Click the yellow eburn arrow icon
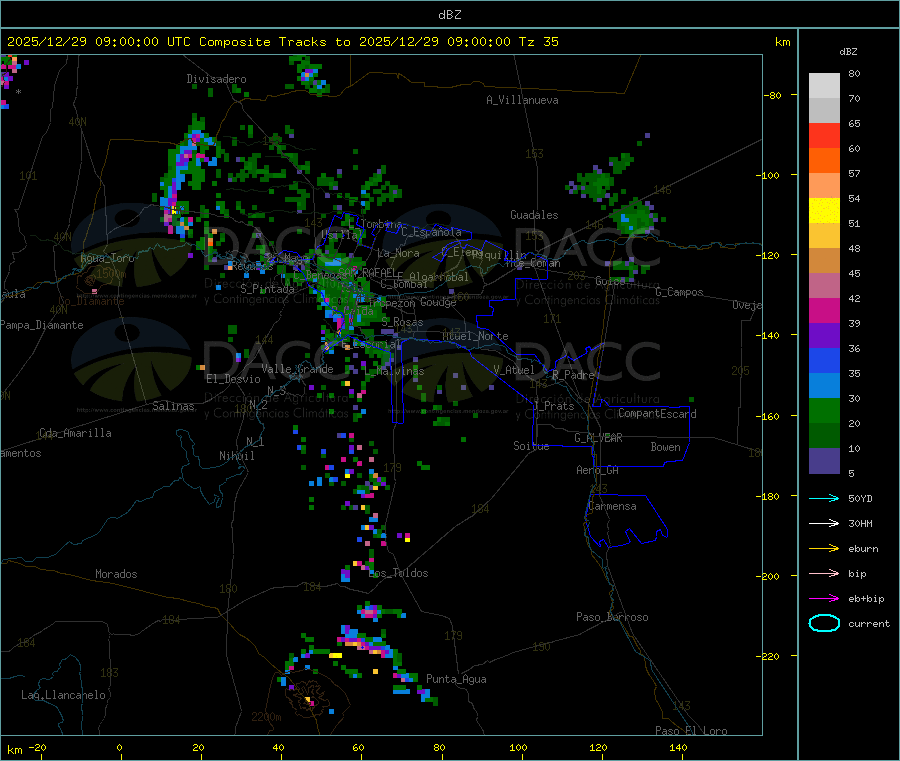The height and width of the screenshot is (761, 900). 824,549
